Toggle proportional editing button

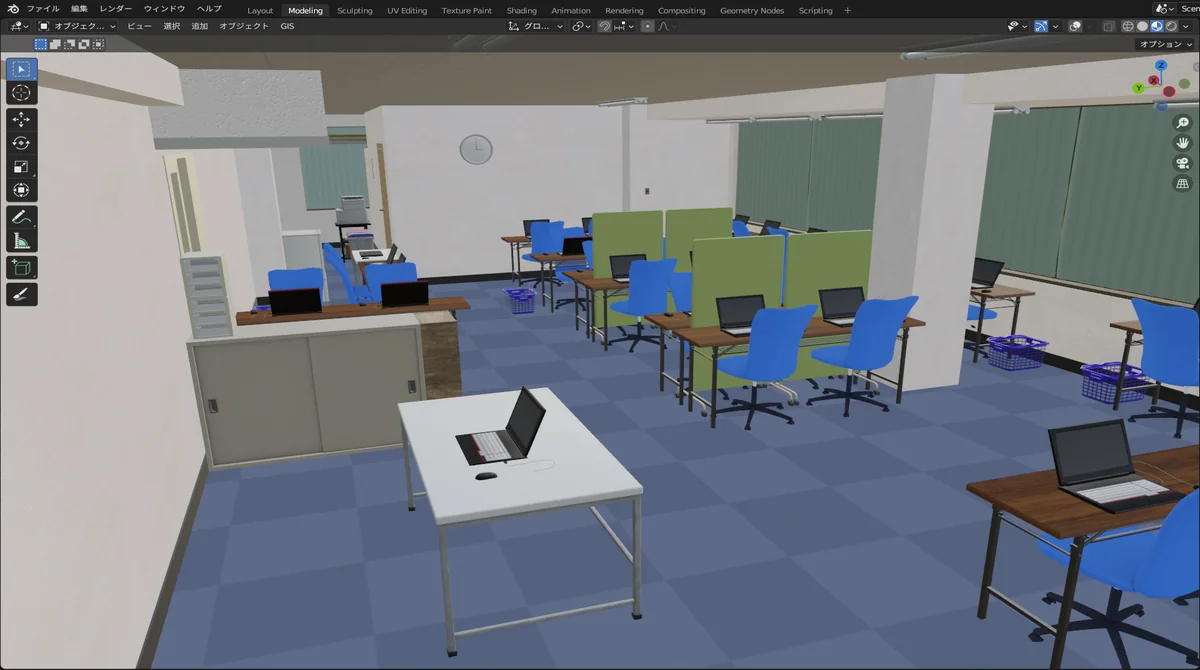648,26
